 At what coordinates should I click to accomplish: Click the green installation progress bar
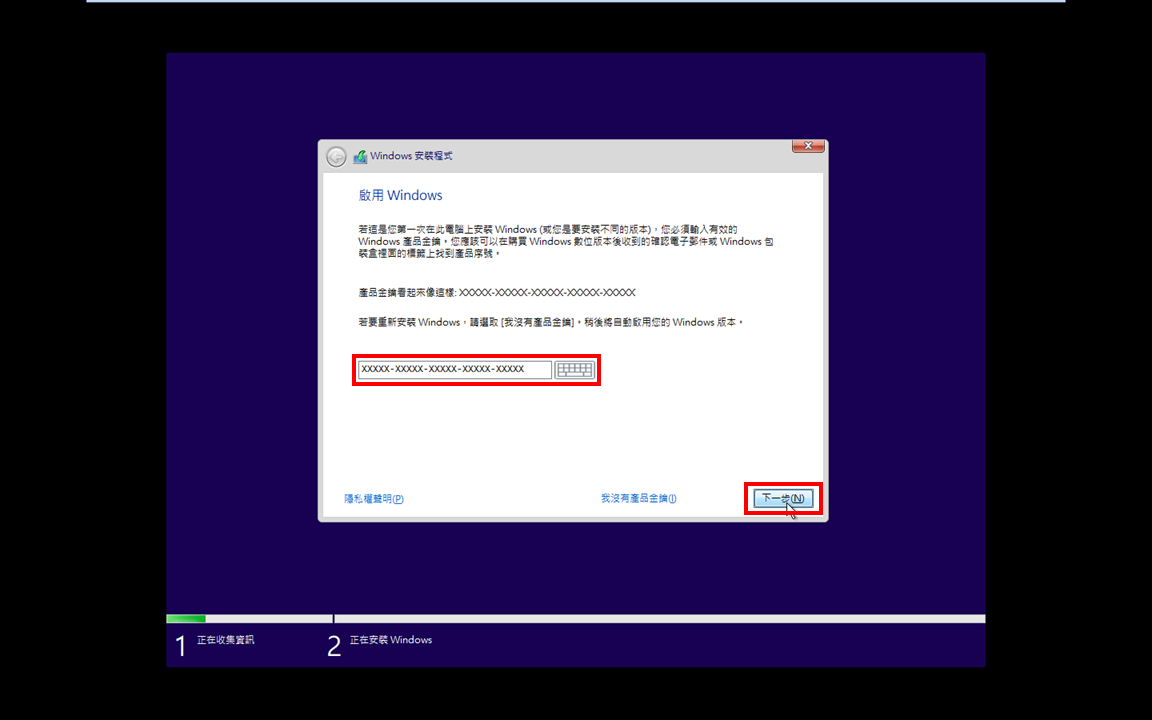click(186, 619)
